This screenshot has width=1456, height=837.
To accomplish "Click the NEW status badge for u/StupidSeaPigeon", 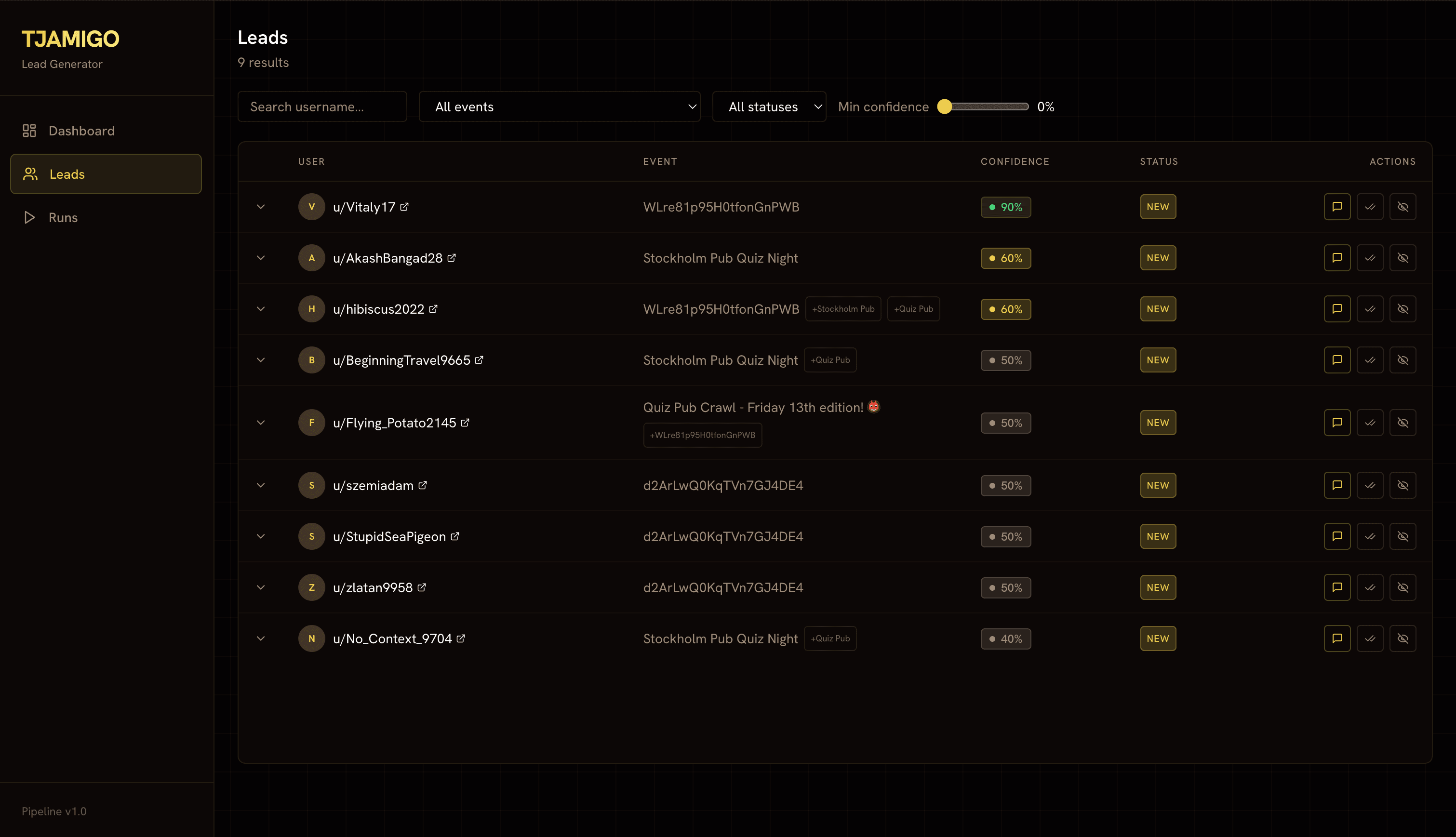I will pyautogui.click(x=1158, y=536).
